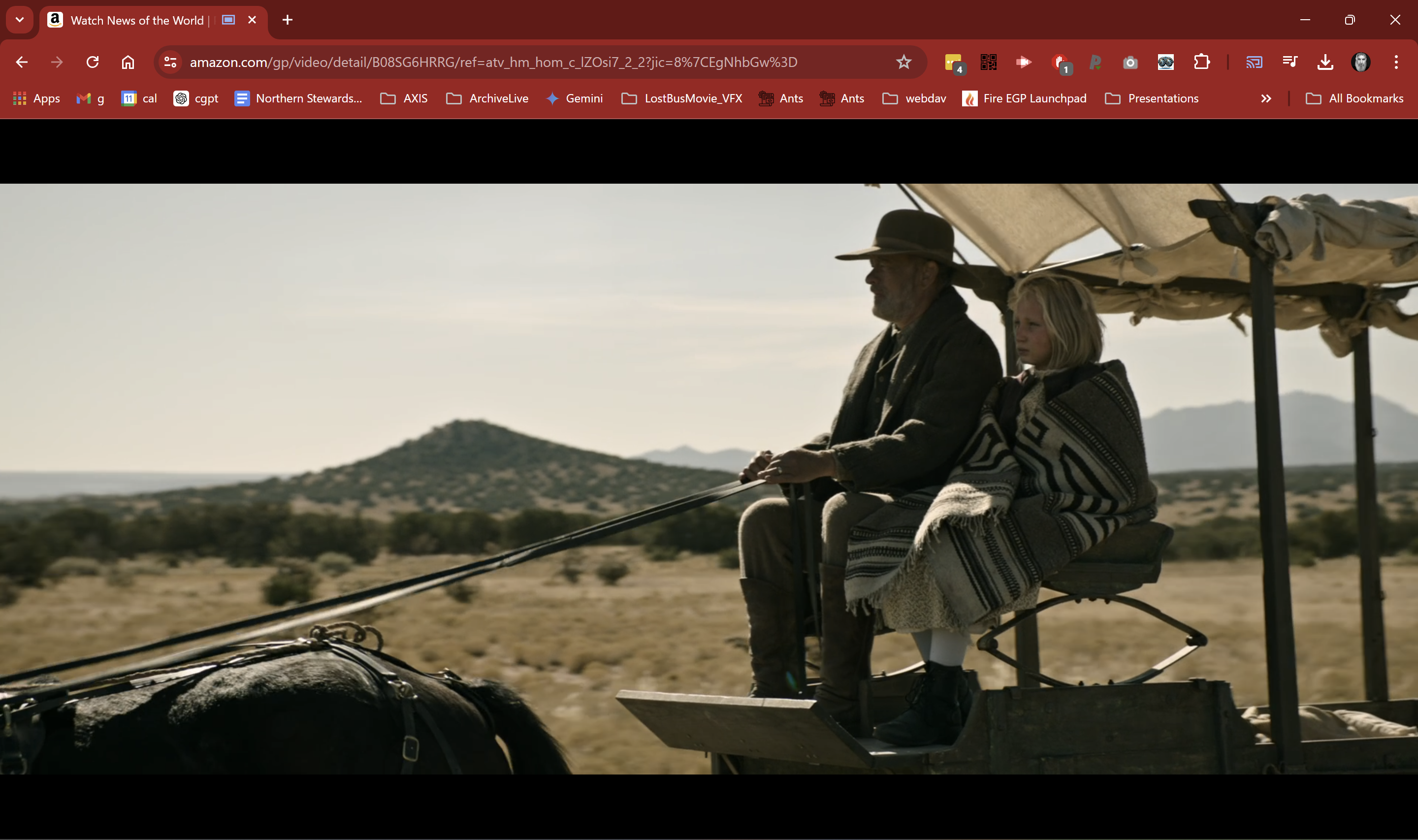Open a new browser tab
The height and width of the screenshot is (840, 1418).
288,20
